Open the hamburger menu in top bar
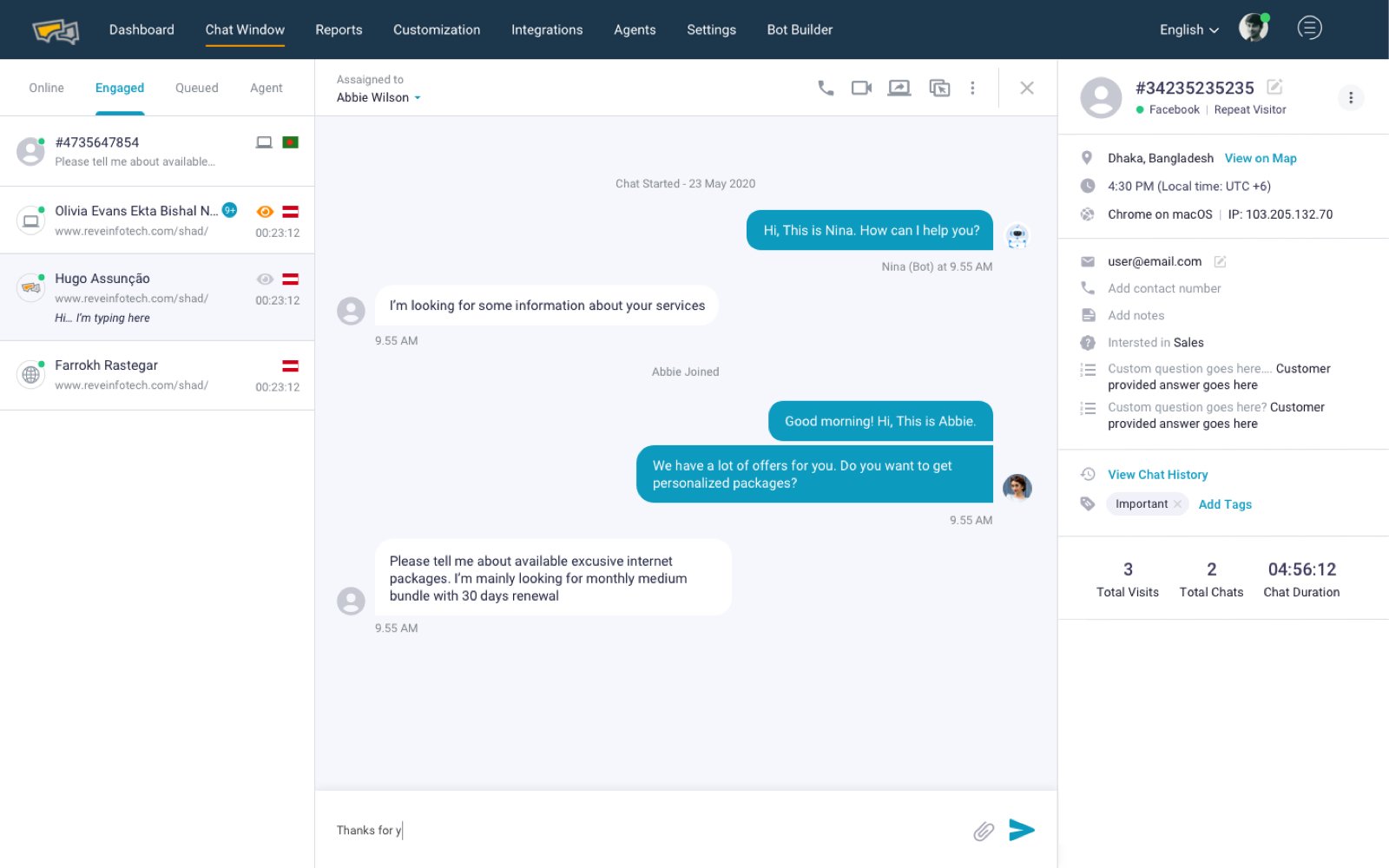Image resolution: width=1389 pixels, height=868 pixels. pyautogui.click(x=1309, y=28)
